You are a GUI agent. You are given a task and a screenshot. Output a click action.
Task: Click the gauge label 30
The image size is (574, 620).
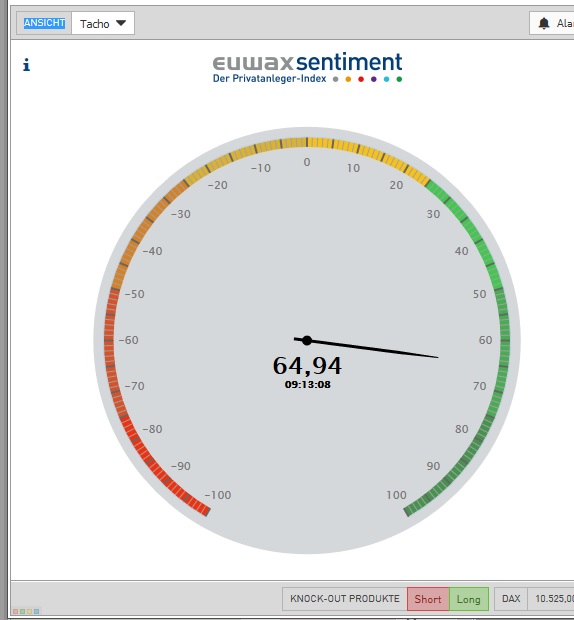click(433, 214)
